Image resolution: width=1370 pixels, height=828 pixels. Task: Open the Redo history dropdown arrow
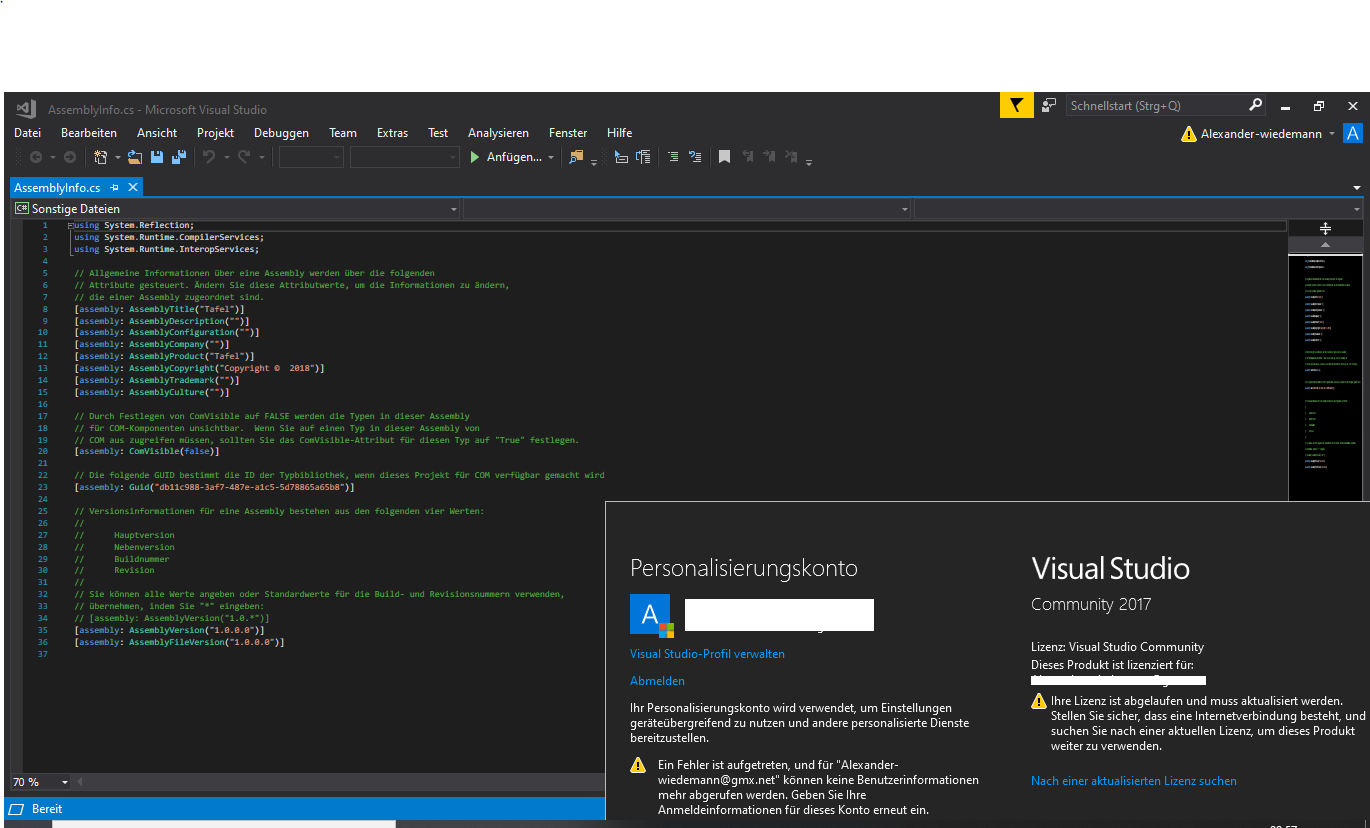tap(262, 157)
